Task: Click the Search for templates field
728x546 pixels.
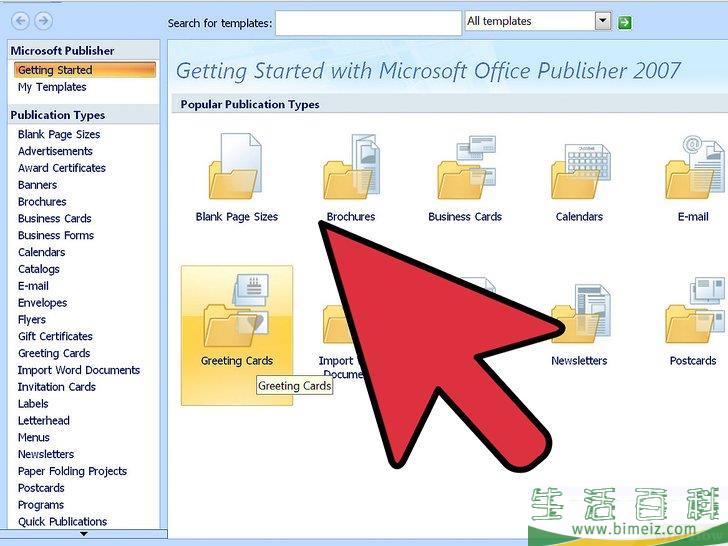Action: click(368, 23)
